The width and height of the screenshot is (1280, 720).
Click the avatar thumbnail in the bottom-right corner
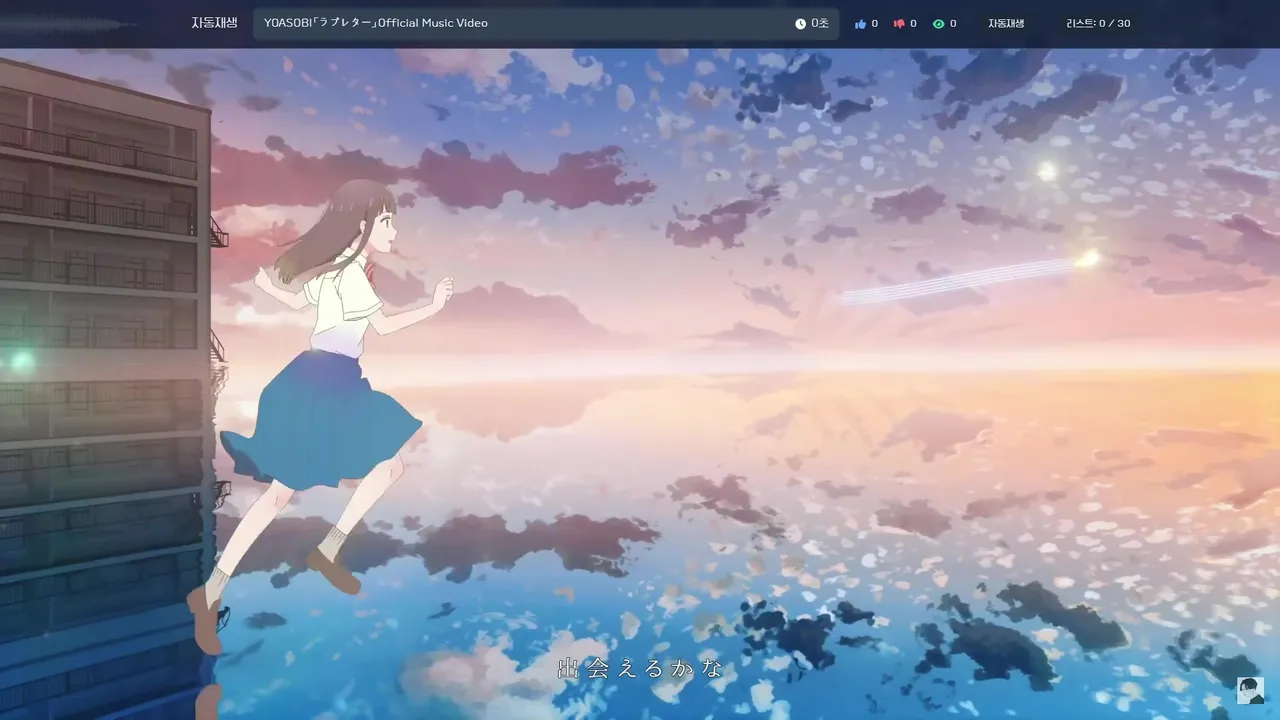(1250, 690)
